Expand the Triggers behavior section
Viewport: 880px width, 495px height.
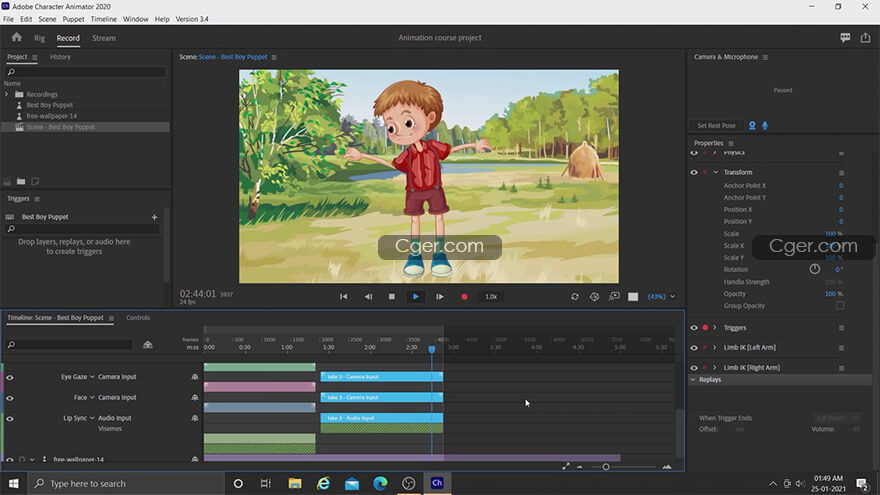714,328
